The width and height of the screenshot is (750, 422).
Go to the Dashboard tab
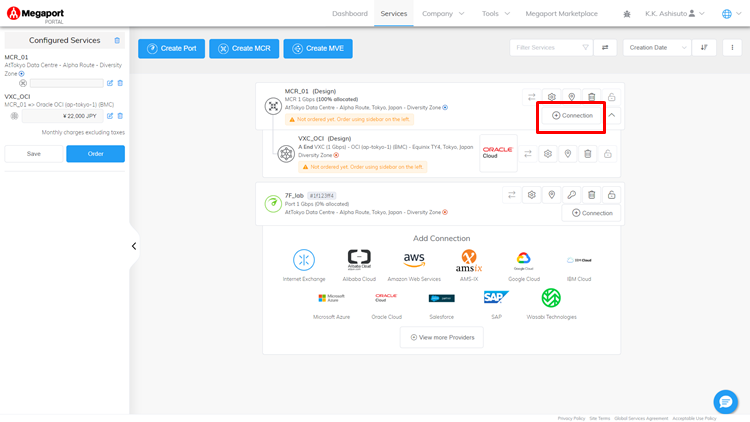pos(350,14)
